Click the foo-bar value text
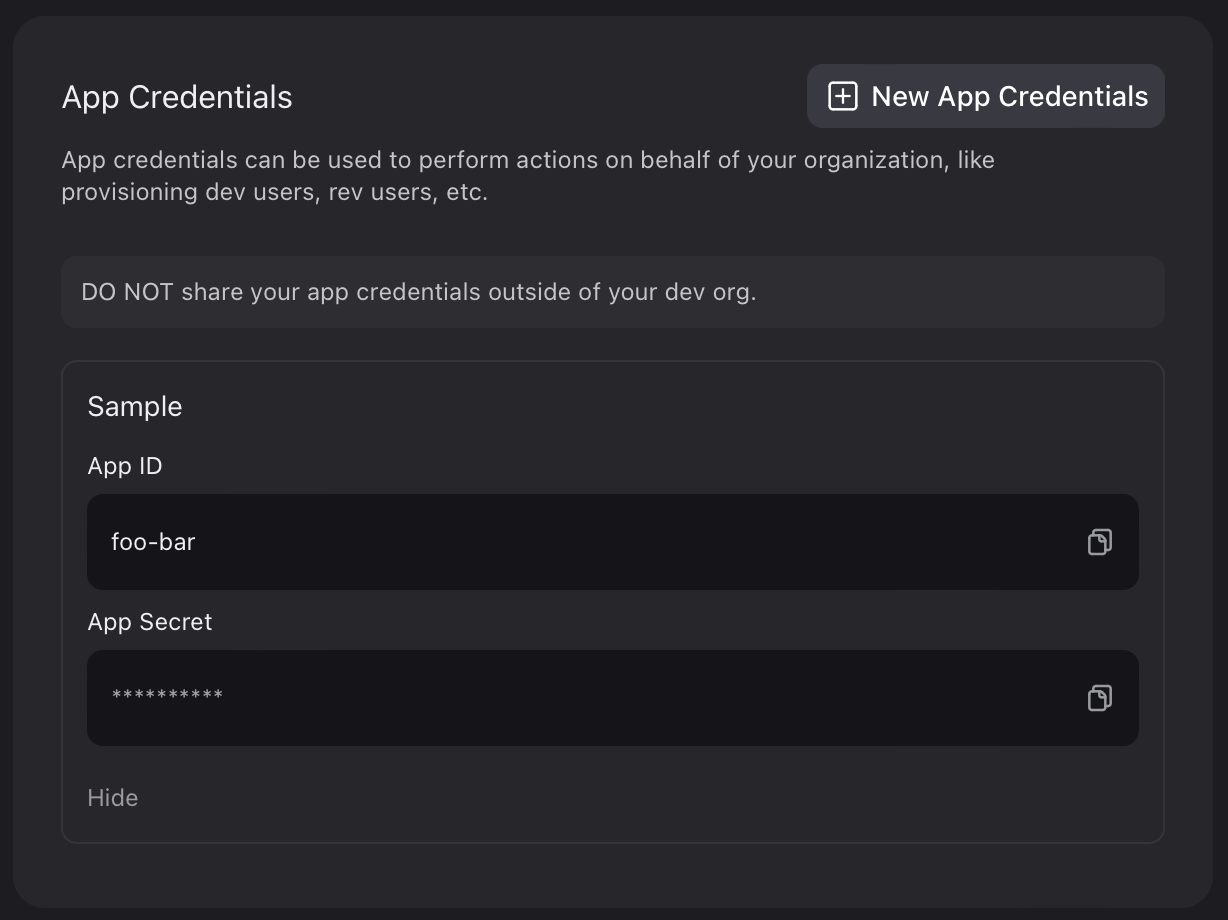The height and width of the screenshot is (920, 1228). coord(153,542)
